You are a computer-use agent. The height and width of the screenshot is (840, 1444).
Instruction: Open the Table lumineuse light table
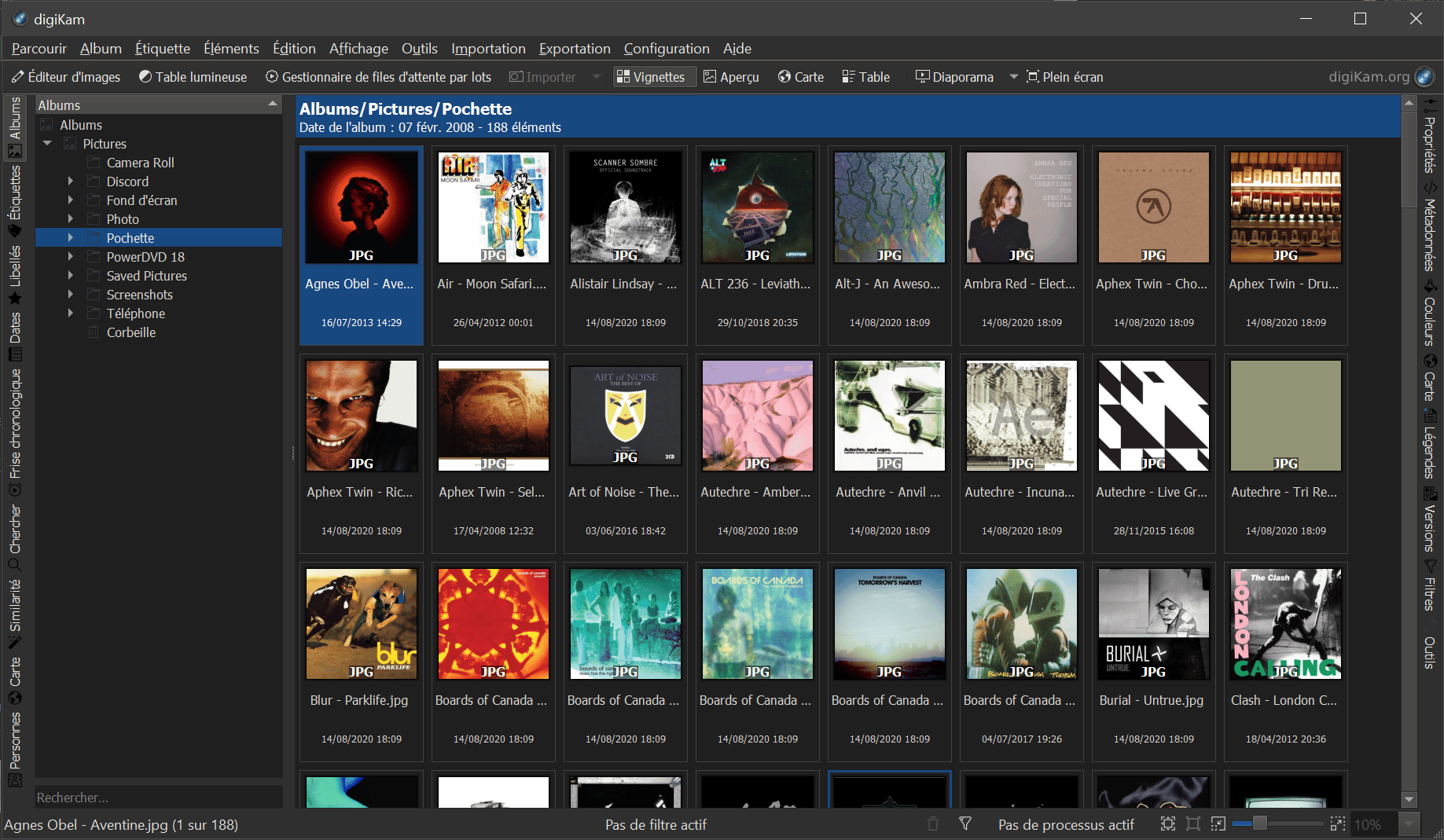click(193, 77)
